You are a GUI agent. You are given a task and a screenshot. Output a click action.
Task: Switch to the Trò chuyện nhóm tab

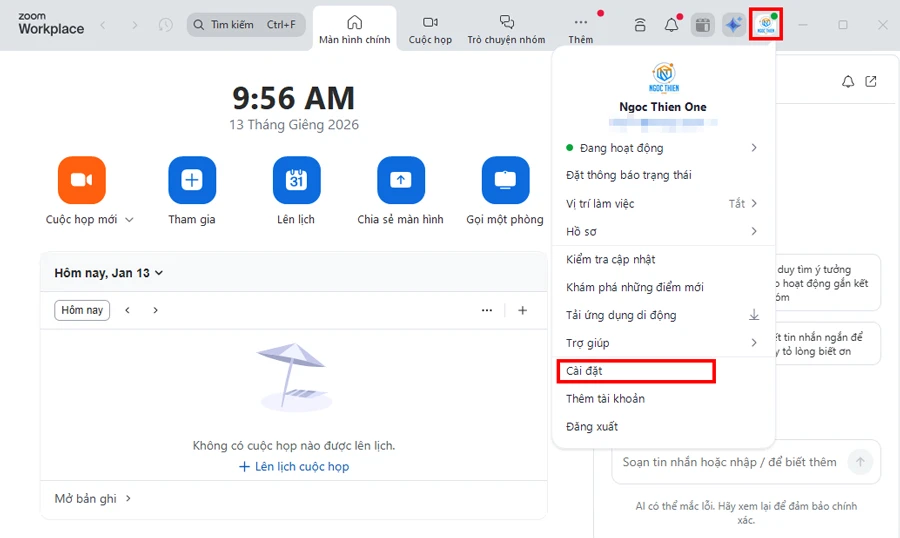coord(506,29)
